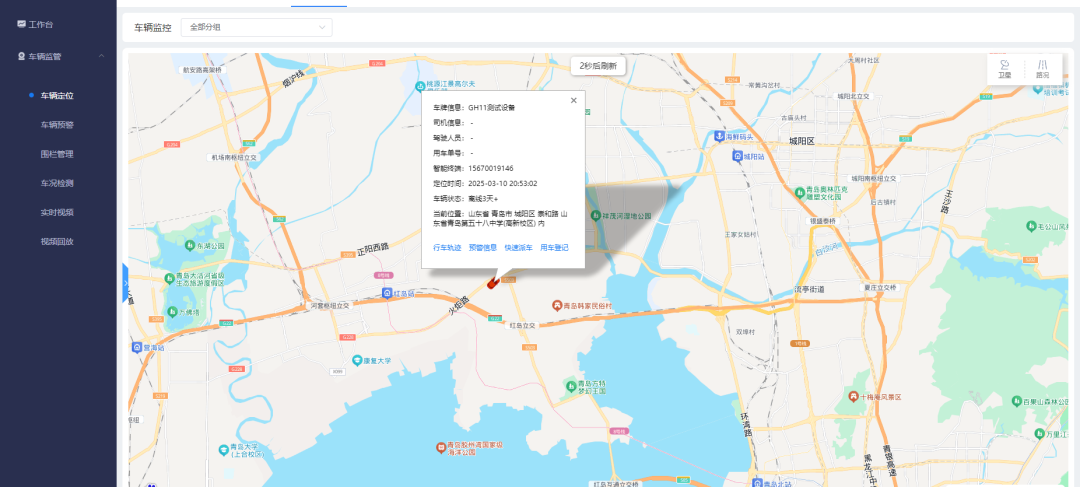Click 营海站 station icon on map

click(135, 349)
